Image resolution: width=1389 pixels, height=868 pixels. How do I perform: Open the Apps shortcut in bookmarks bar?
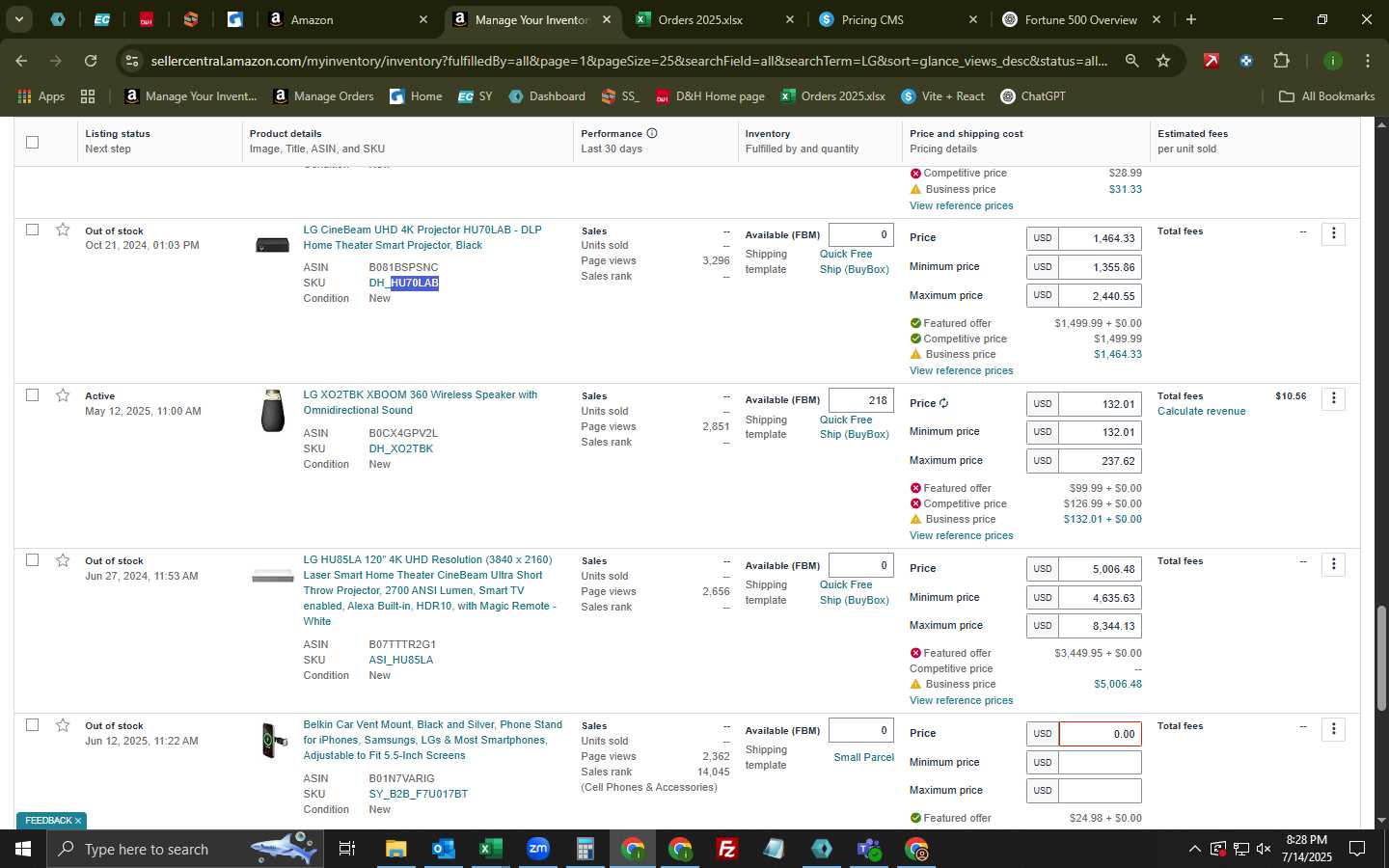[x=41, y=95]
